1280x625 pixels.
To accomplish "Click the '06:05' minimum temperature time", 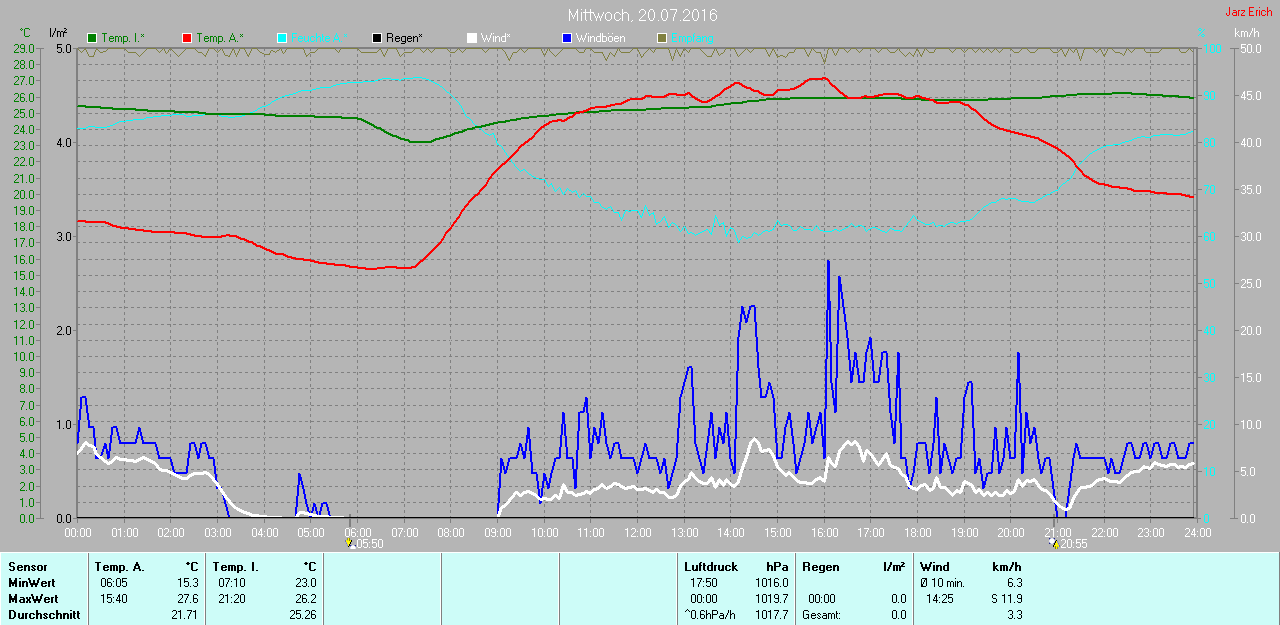I will tap(113, 583).
